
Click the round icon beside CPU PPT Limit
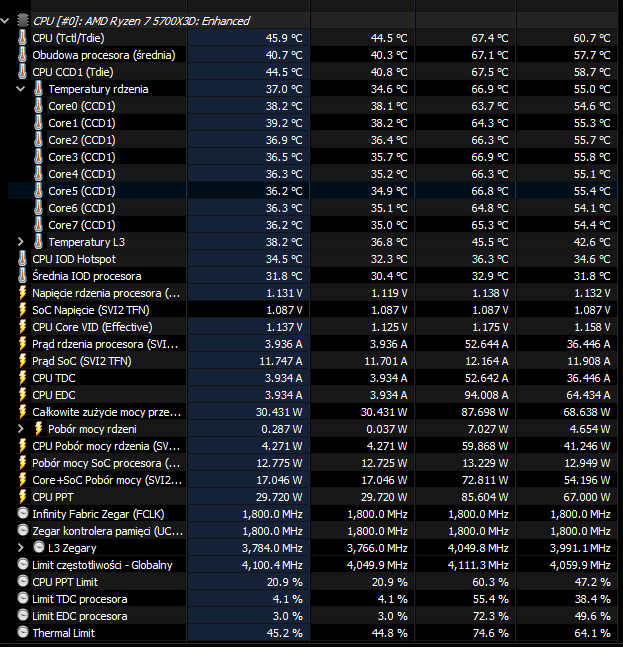(23, 582)
